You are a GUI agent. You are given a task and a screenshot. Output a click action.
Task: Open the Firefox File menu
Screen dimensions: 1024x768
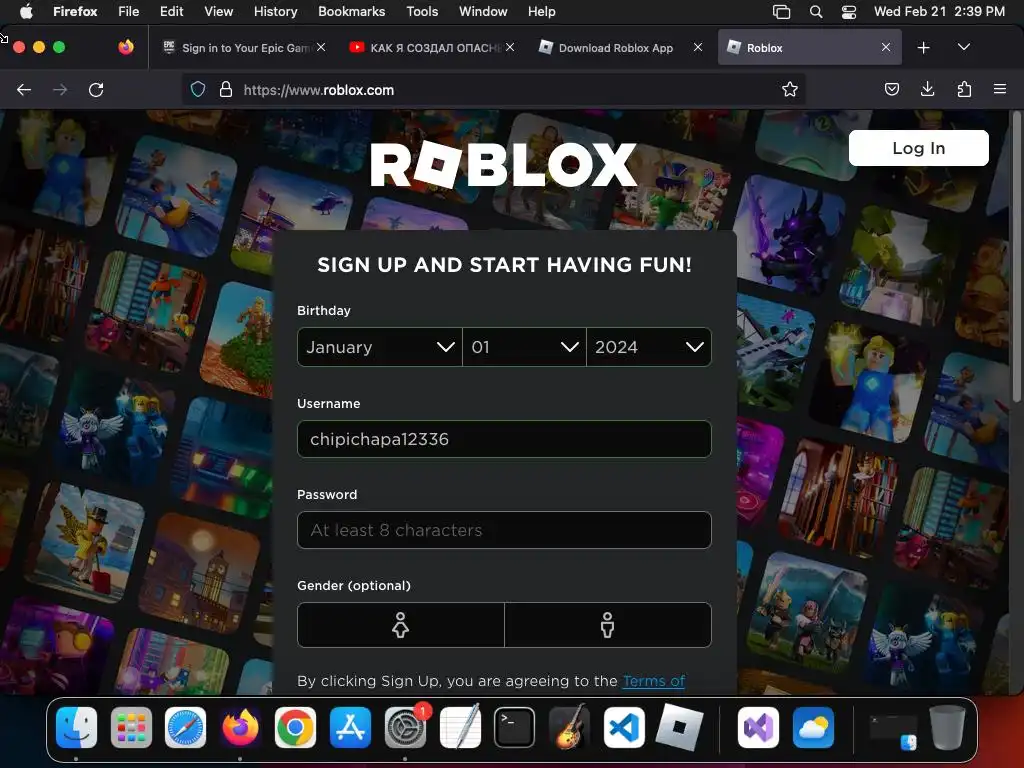[129, 12]
